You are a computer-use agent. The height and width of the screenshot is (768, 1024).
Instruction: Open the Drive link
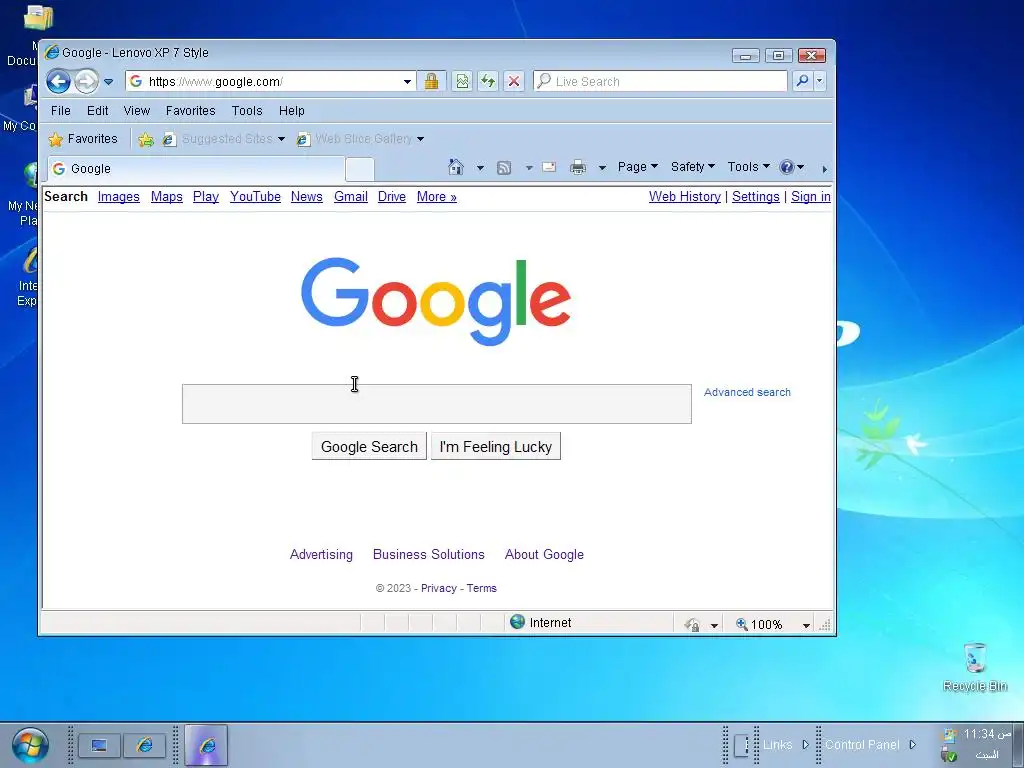tap(392, 197)
